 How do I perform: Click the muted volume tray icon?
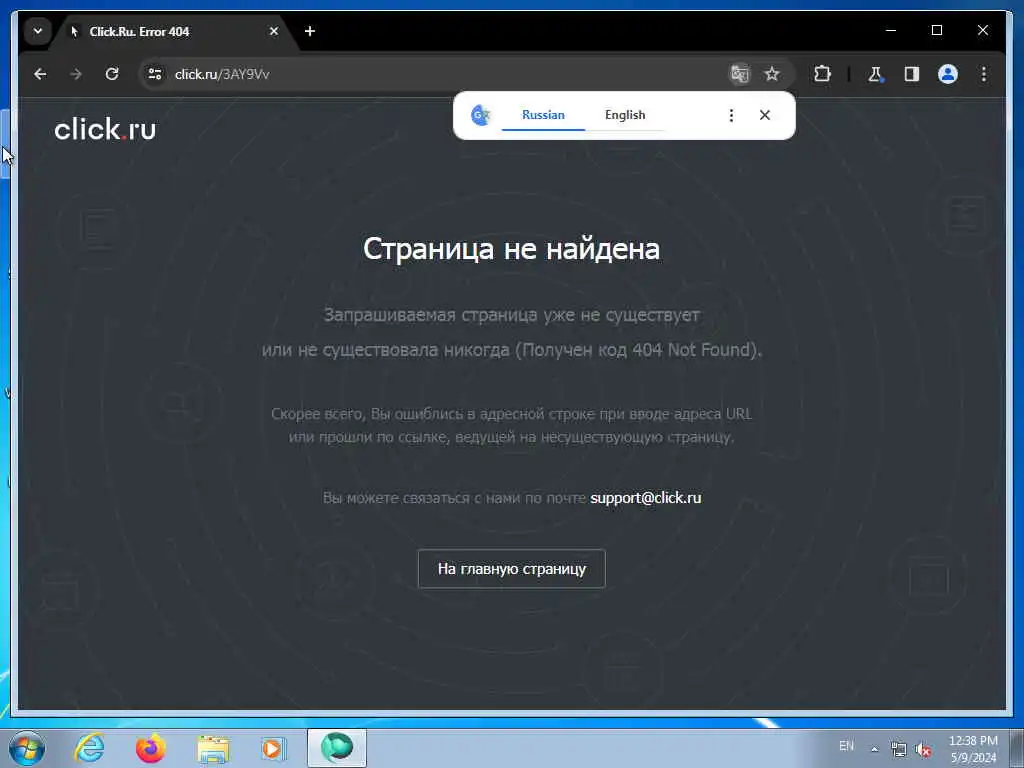(x=923, y=750)
